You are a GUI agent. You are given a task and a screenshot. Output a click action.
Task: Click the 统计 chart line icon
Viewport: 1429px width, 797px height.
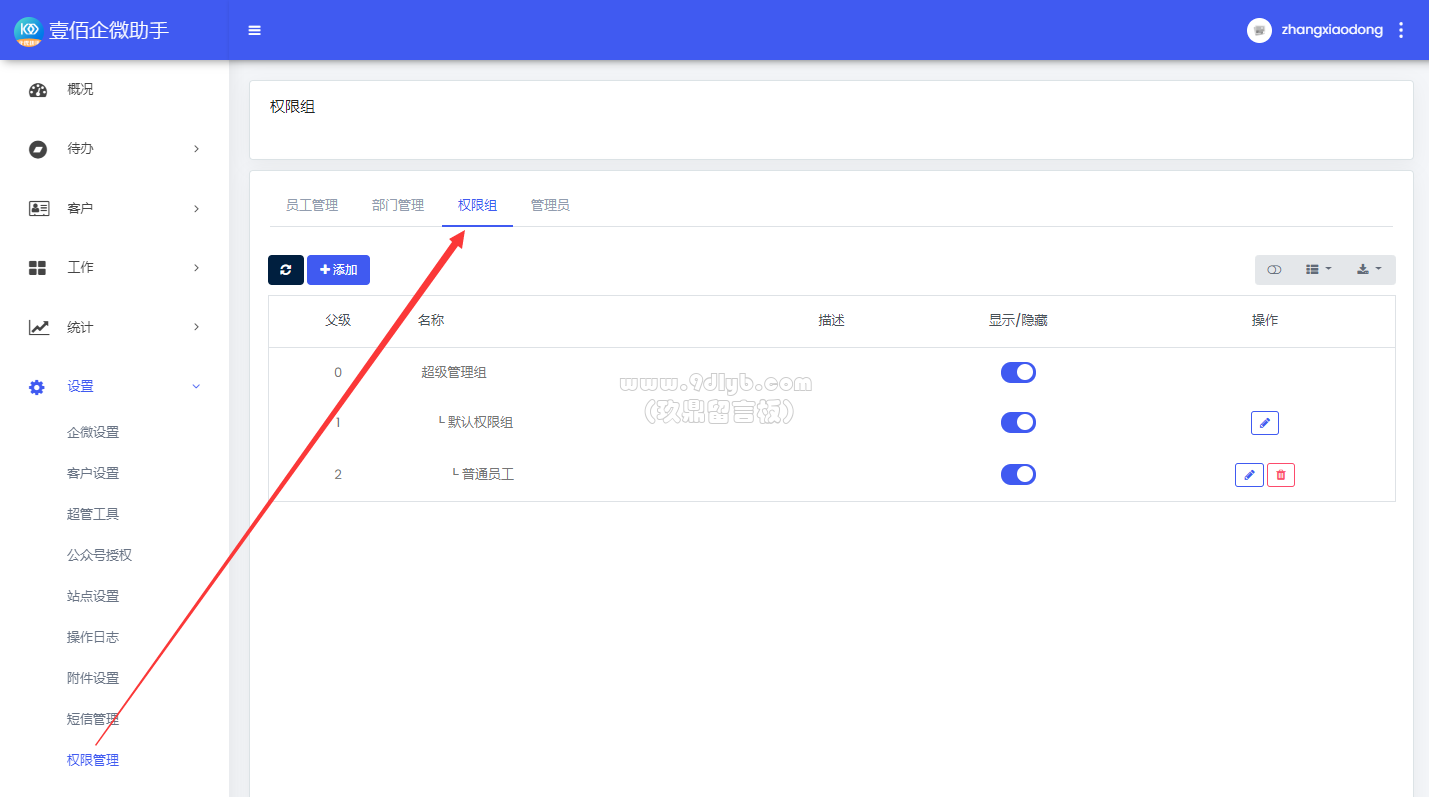pyautogui.click(x=38, y=327)
